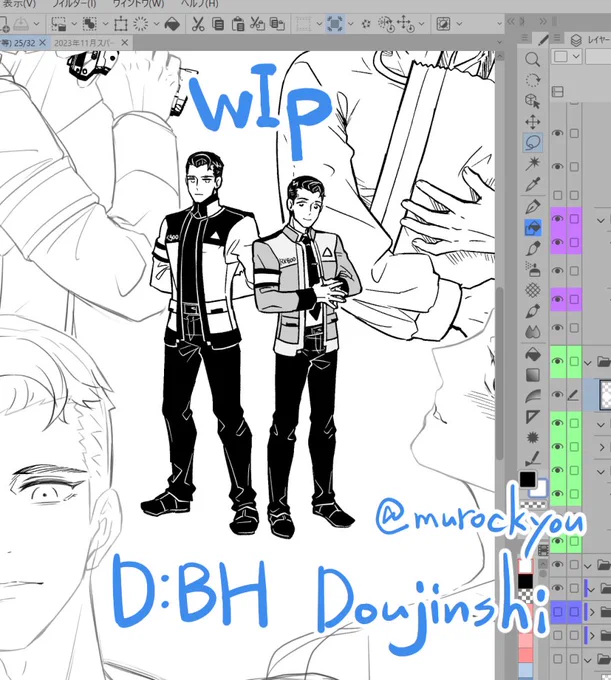Select the Figure curve tool
This screenshot has width=611, height=680.
[x=533, y=396]
